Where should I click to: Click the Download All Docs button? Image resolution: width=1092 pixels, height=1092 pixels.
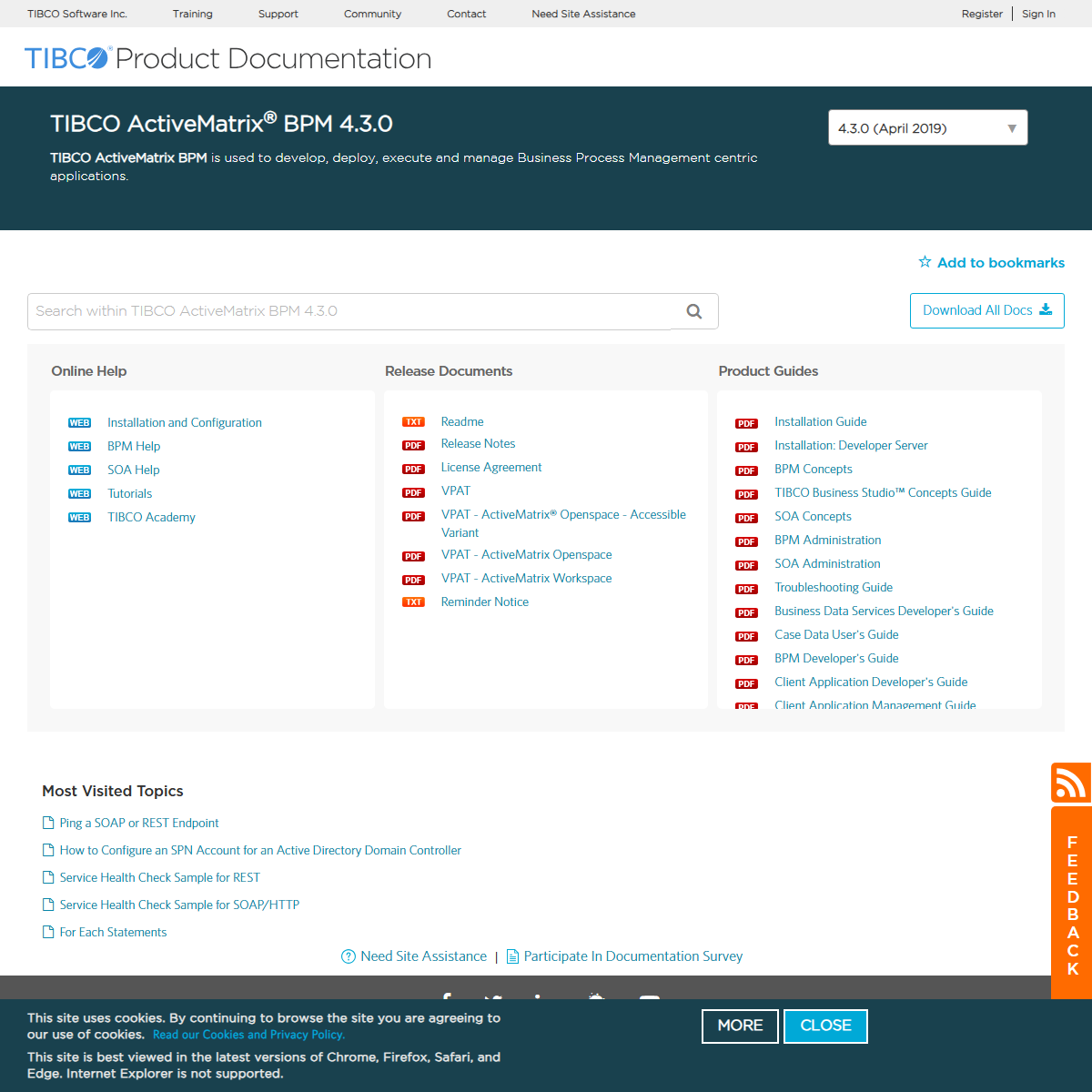[x=987, y=310]
